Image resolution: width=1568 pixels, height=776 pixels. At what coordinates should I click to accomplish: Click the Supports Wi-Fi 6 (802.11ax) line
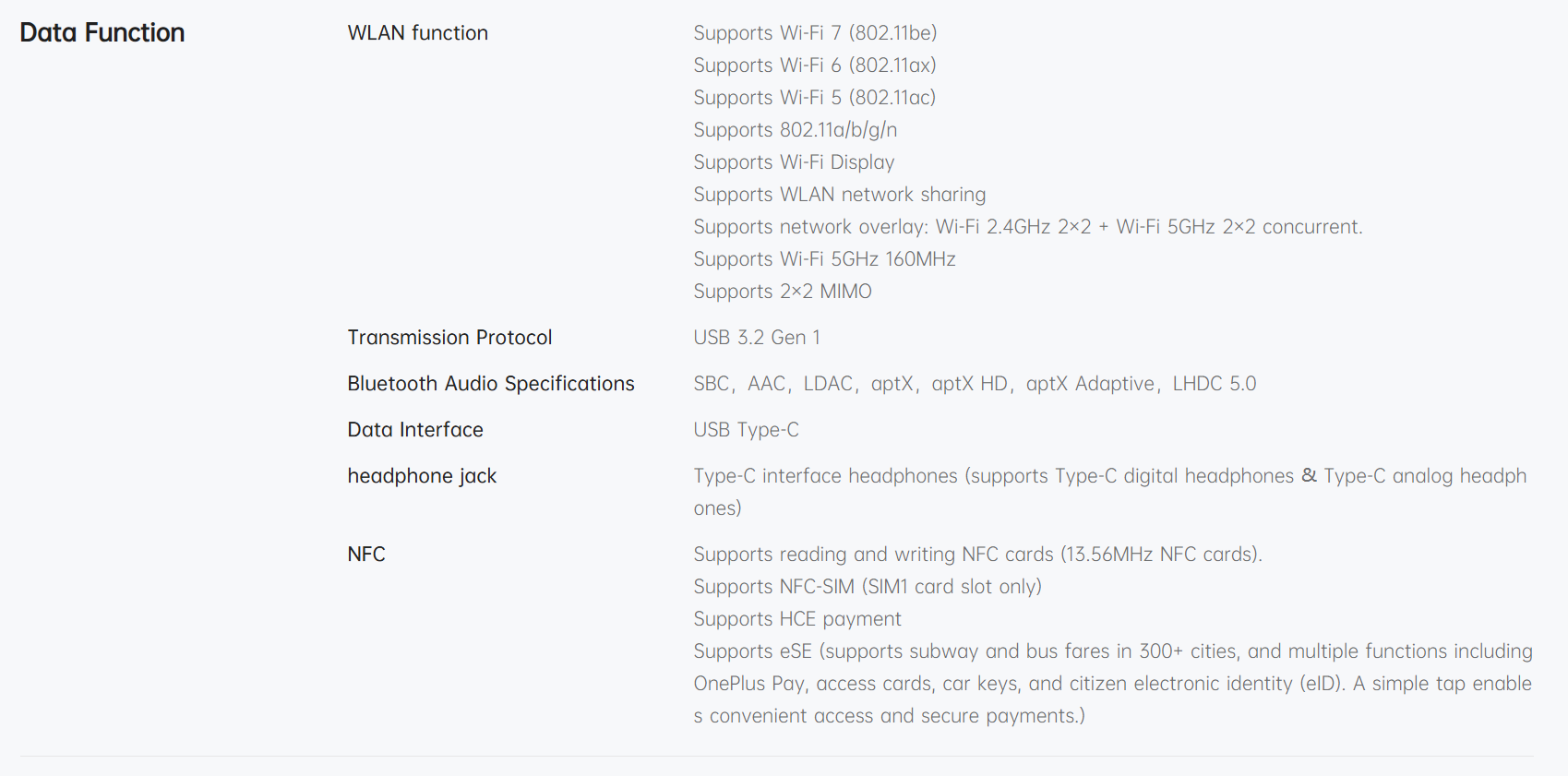coord(814,66)
